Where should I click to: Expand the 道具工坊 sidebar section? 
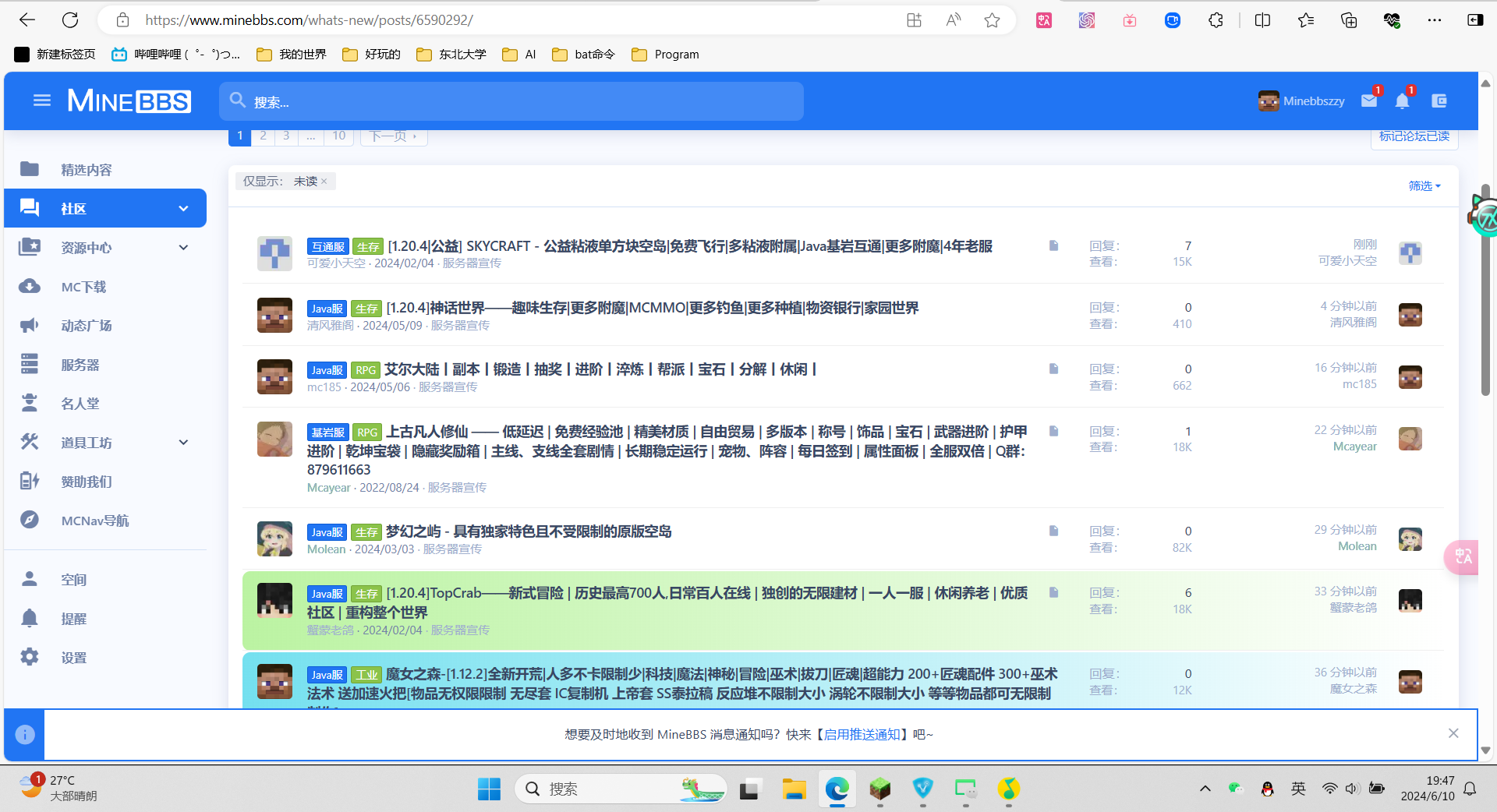point(183,443)
